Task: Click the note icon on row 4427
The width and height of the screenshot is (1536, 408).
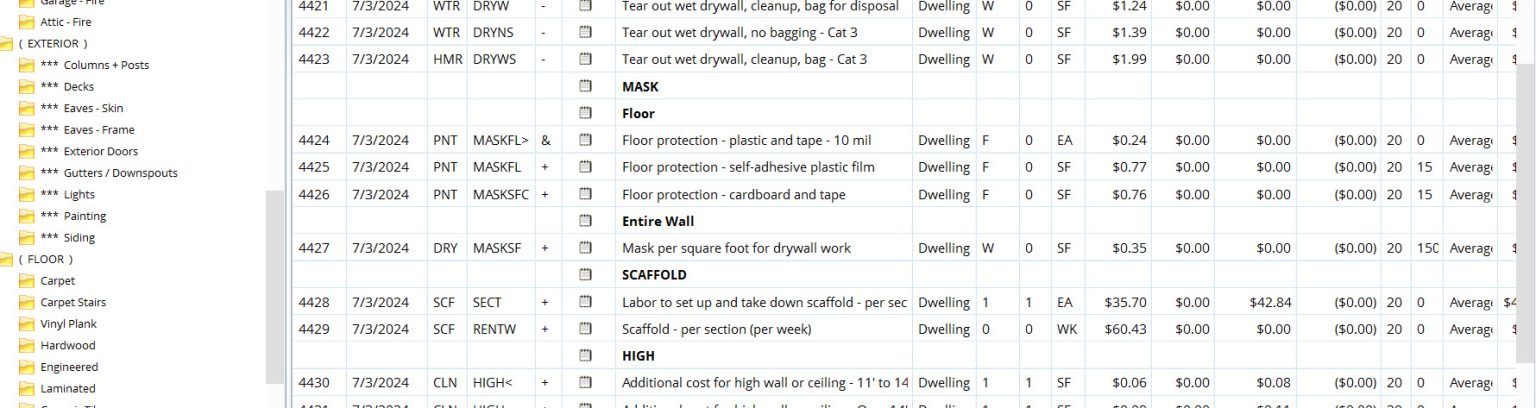Action: (x=586, y=248)
